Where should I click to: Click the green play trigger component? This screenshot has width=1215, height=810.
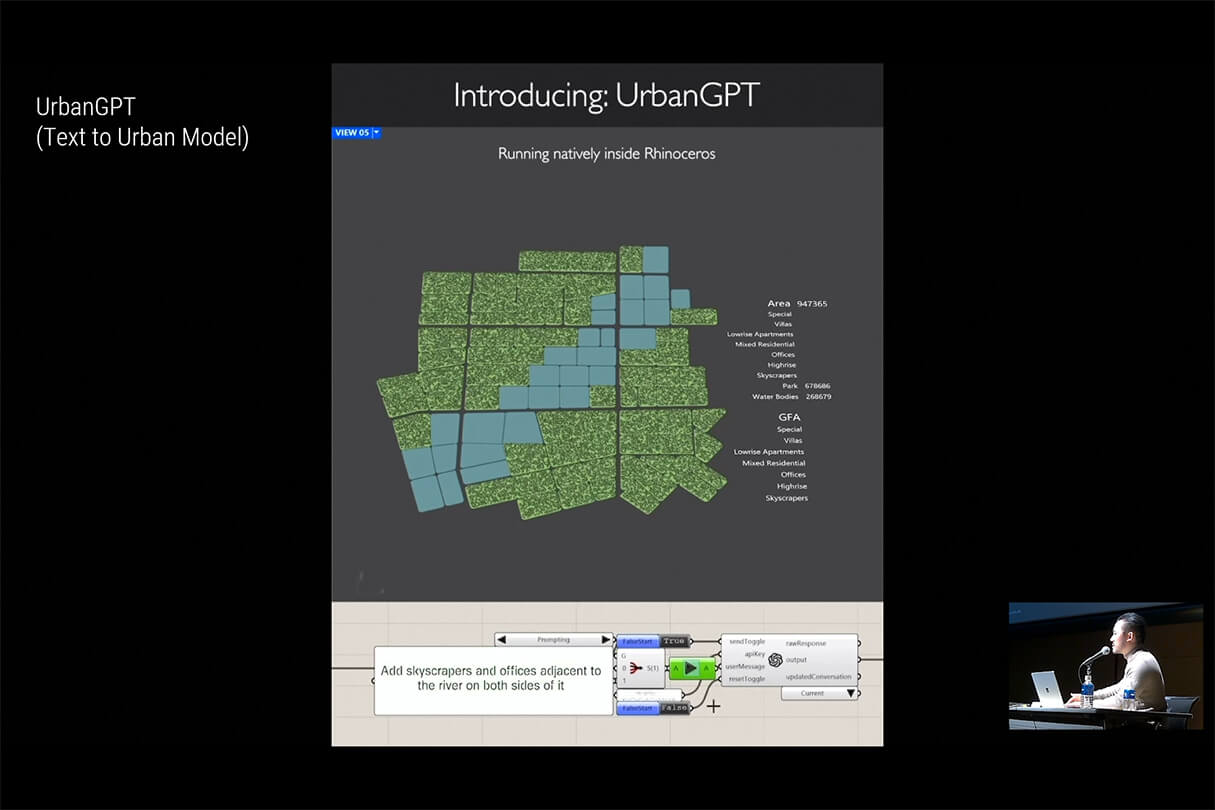(x=691, y=668)
